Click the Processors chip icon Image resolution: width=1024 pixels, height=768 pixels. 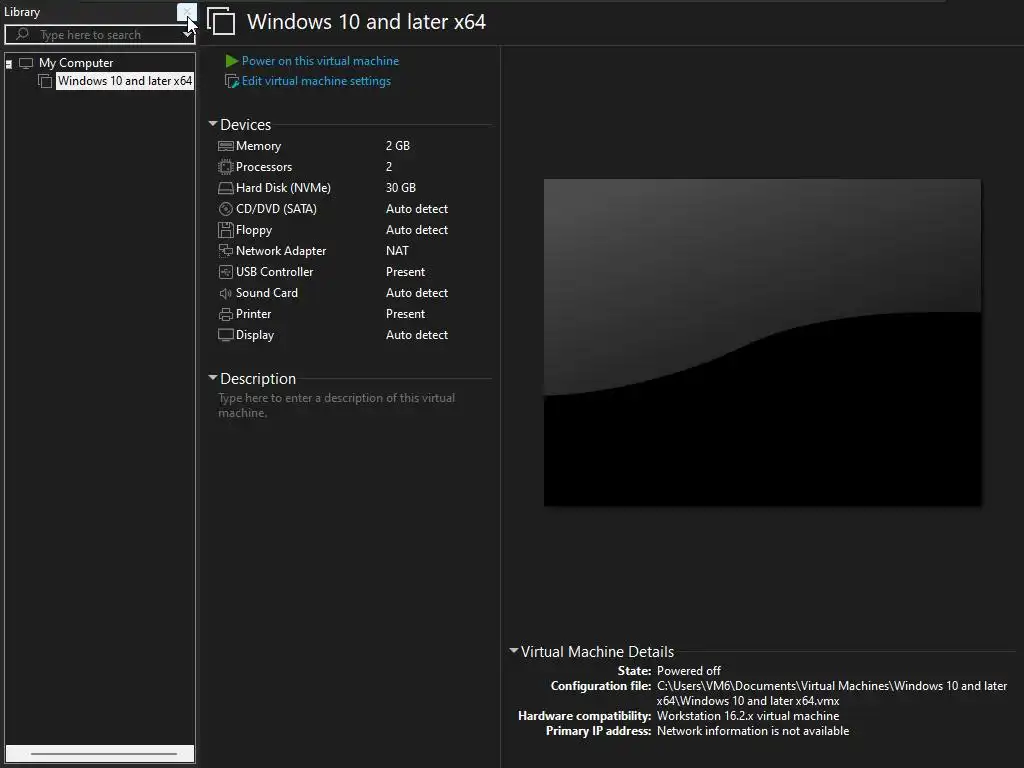tap(225, 167)
